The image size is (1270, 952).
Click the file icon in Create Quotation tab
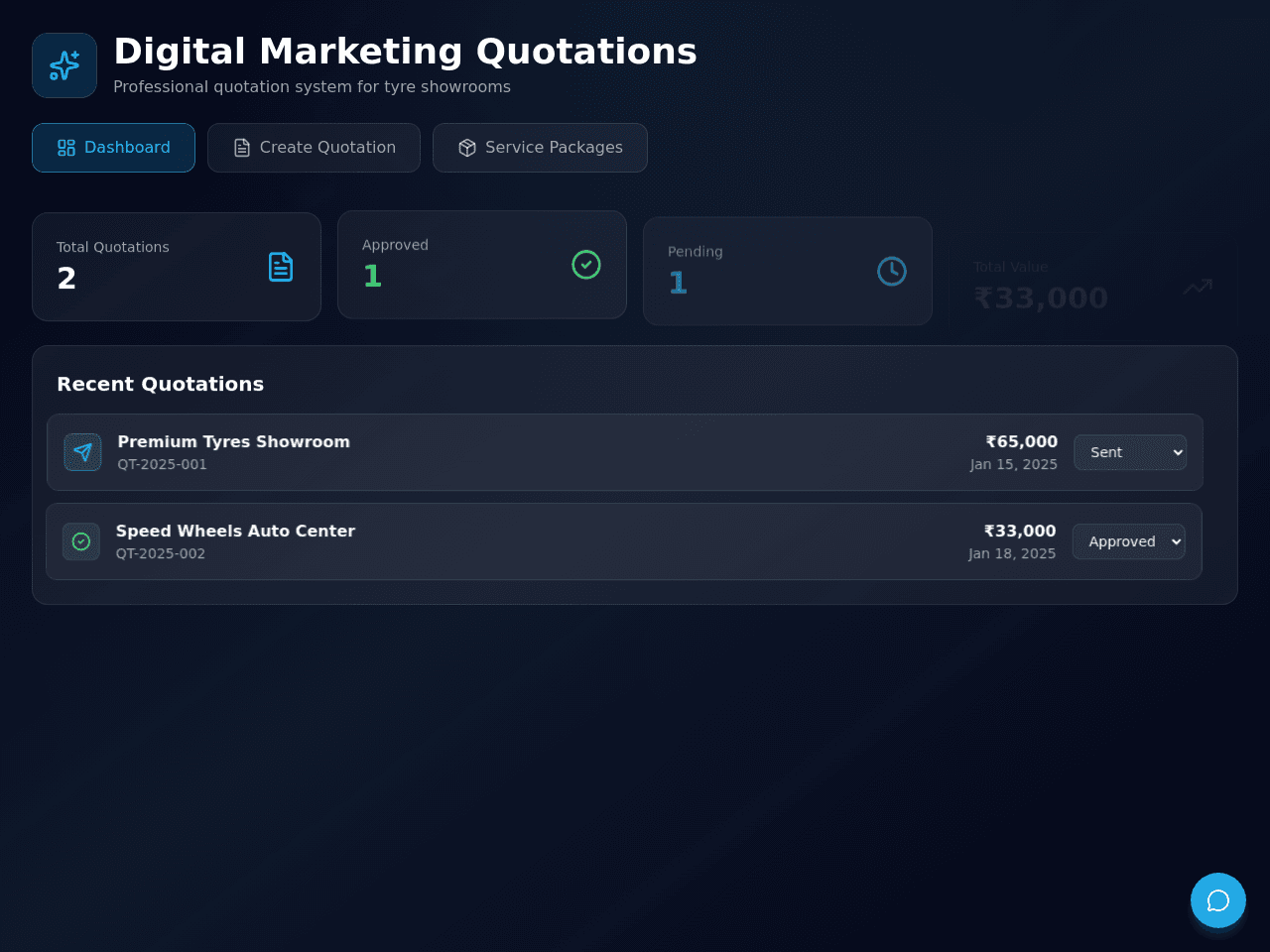click(242, 148)
